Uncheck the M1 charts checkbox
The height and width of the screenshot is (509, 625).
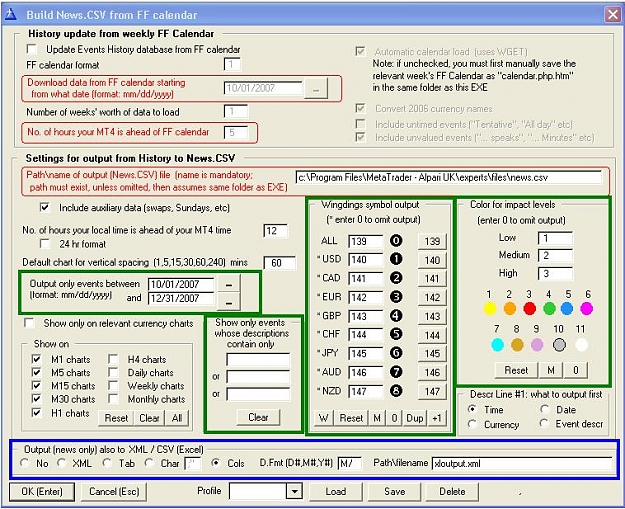click(36, 359)
